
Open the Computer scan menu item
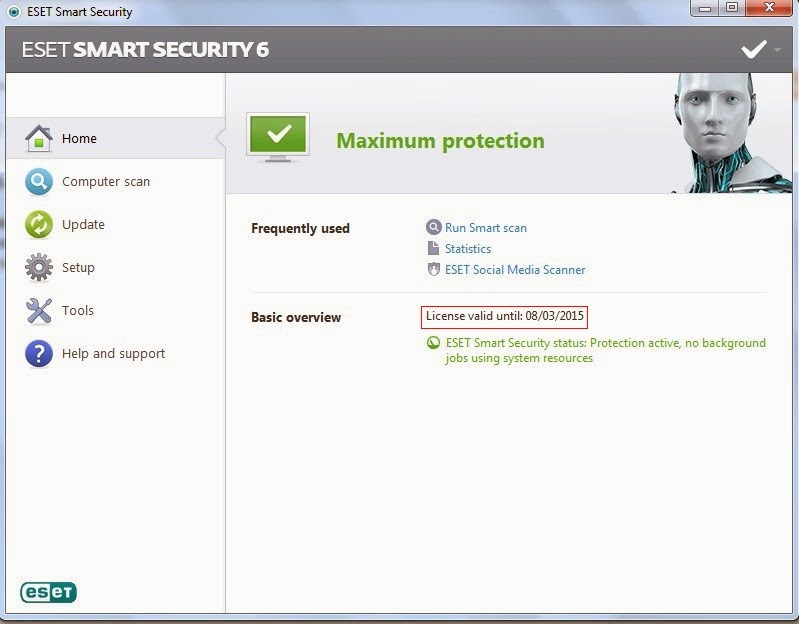(105, 181)
